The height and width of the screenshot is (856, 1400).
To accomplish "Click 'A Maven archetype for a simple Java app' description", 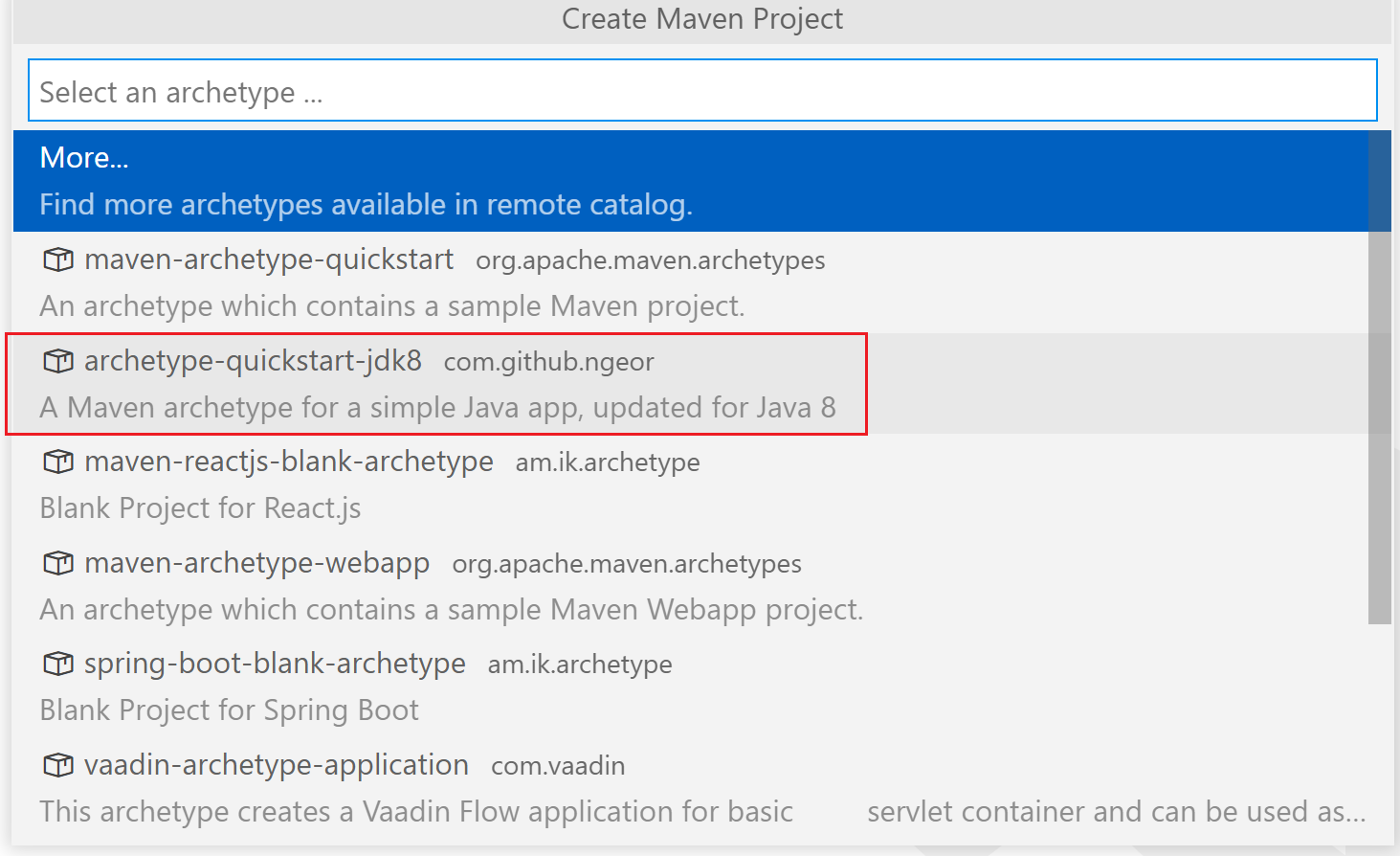I will (438, 408).
